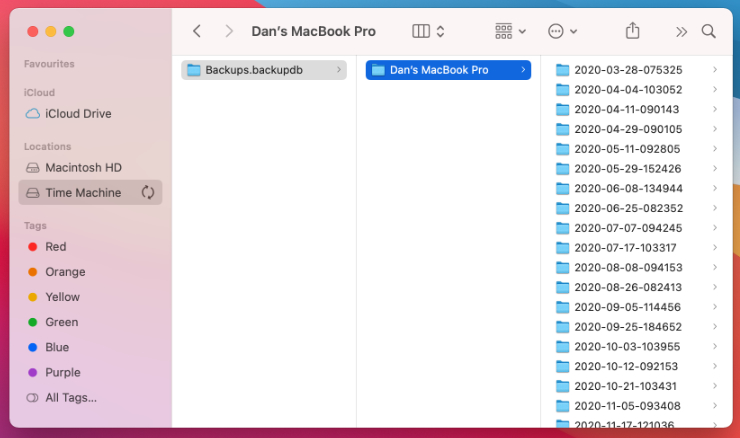Click the Share icon in the toolbar
Screen dimensions: 740x438
[x=632, y=31]
